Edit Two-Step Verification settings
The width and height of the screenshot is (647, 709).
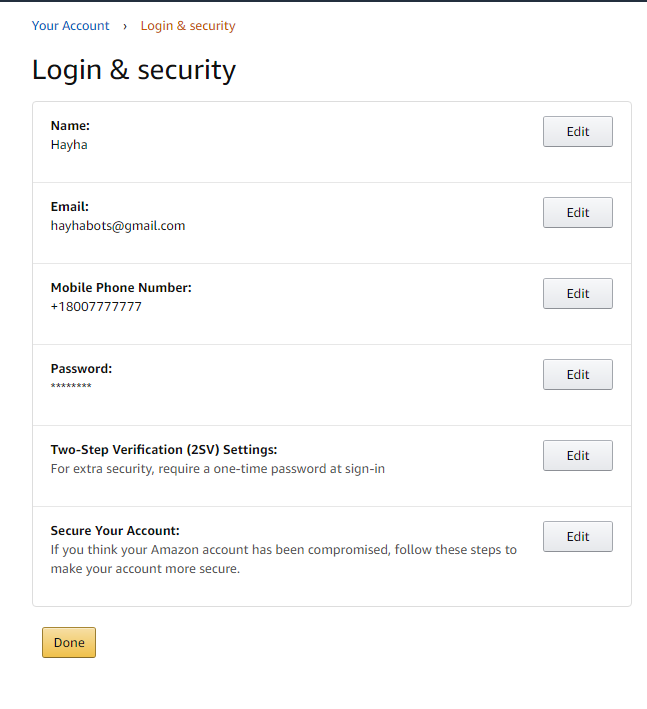[x=577, y=456]
